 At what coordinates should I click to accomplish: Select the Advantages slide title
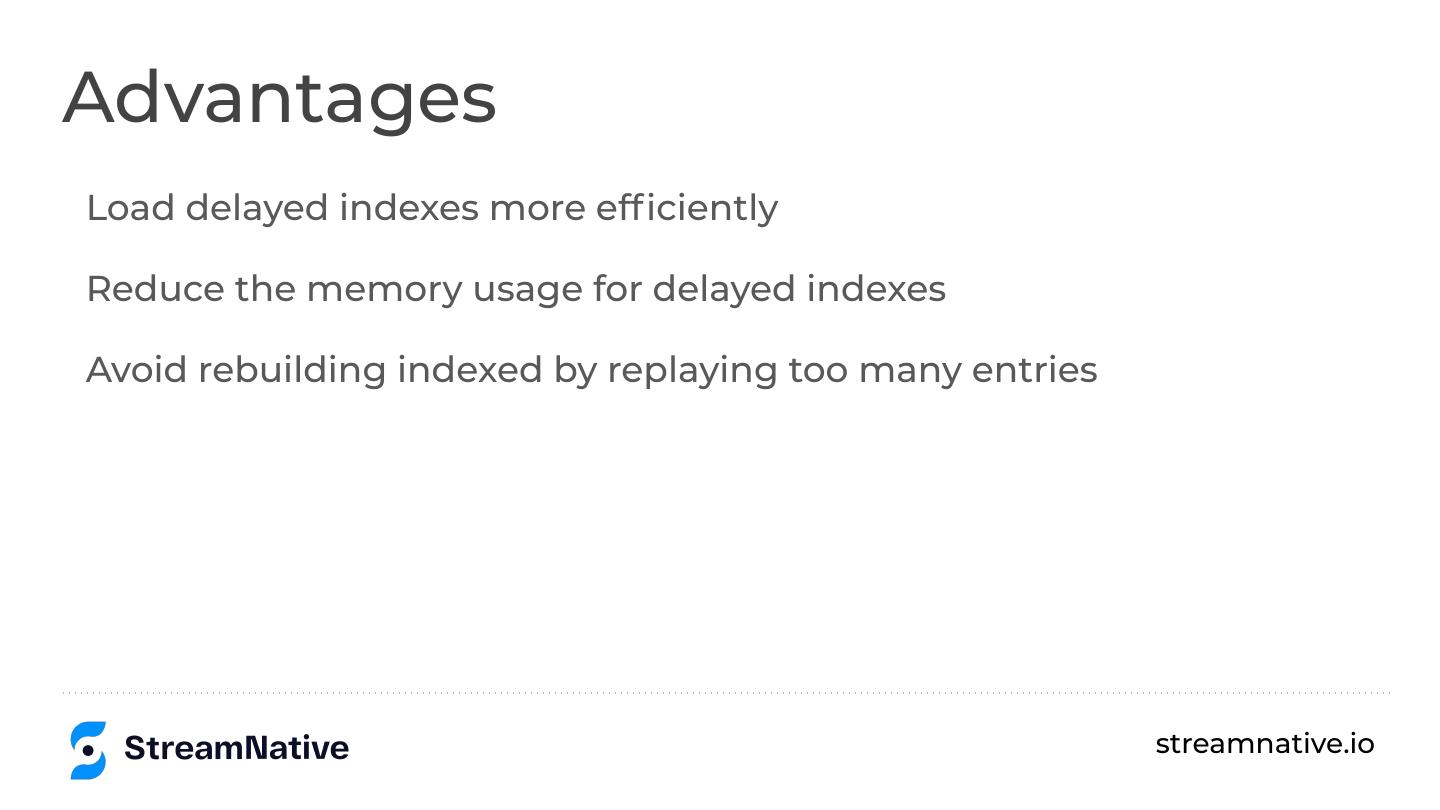pyautogui.click(x=279, y=98)
